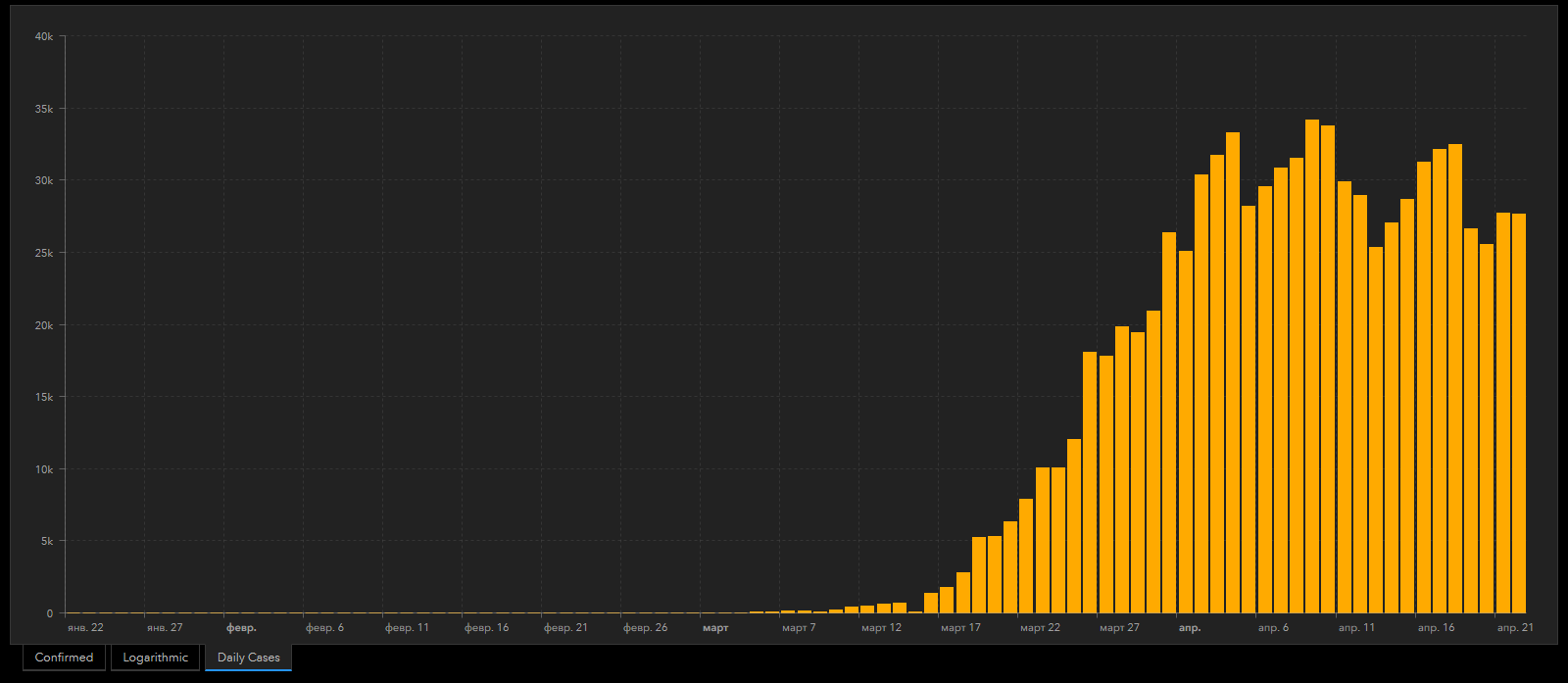Viewport: 1568px width, 683px height.
Task: Click the 'март 7' date label
Action: pos(799,627)
